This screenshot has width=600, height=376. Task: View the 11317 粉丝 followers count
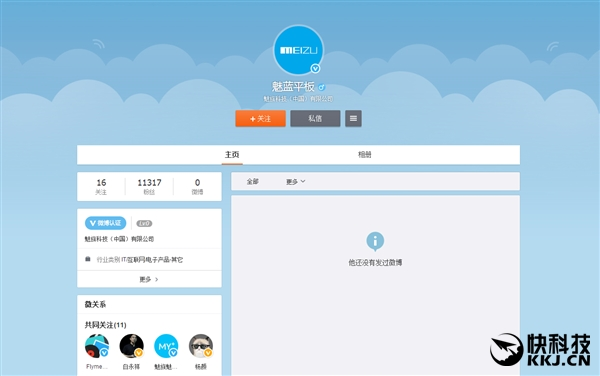149,186
